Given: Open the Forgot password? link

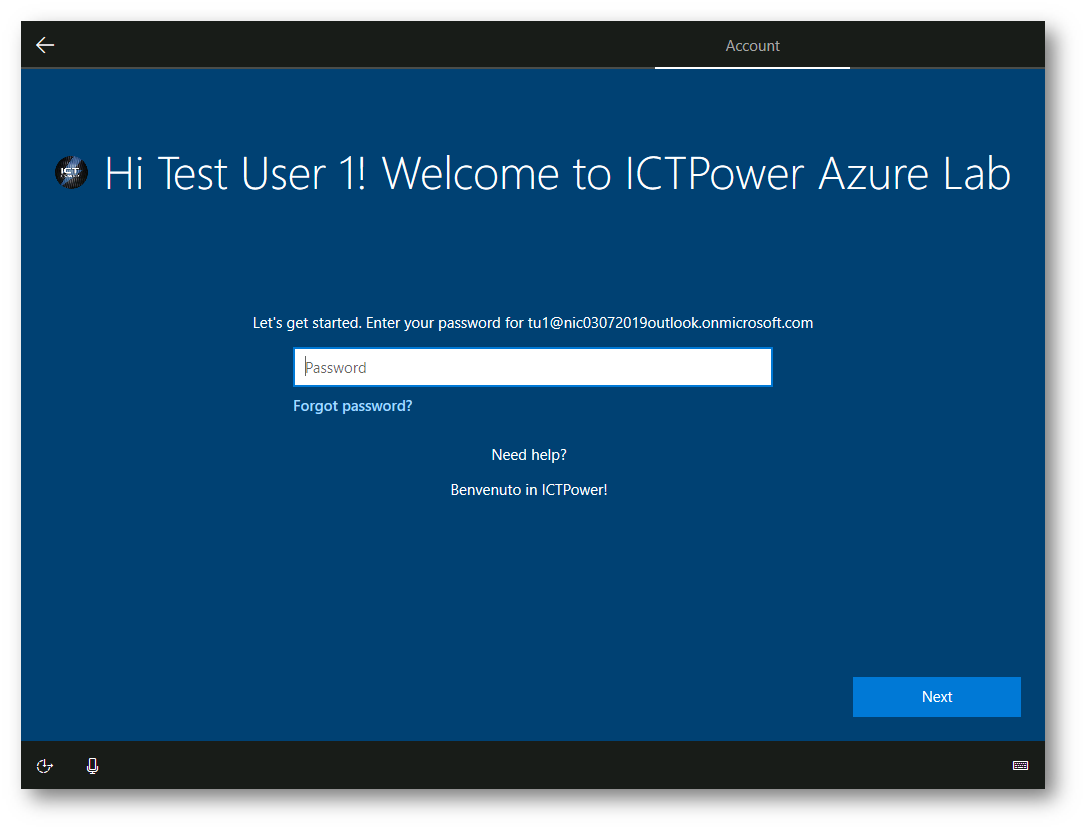Looking at the screenshot, I should 352,405.
